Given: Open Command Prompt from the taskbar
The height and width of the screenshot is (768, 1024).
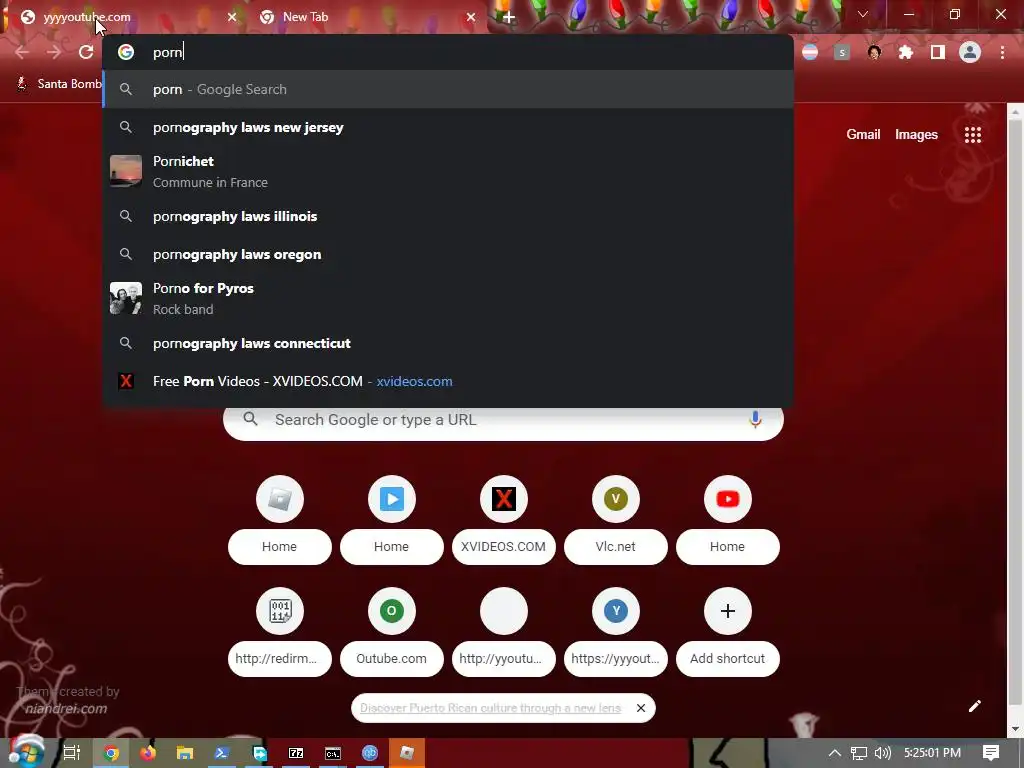Looking at the screenshot, I should pyautogui.click(x=333, y=753).
